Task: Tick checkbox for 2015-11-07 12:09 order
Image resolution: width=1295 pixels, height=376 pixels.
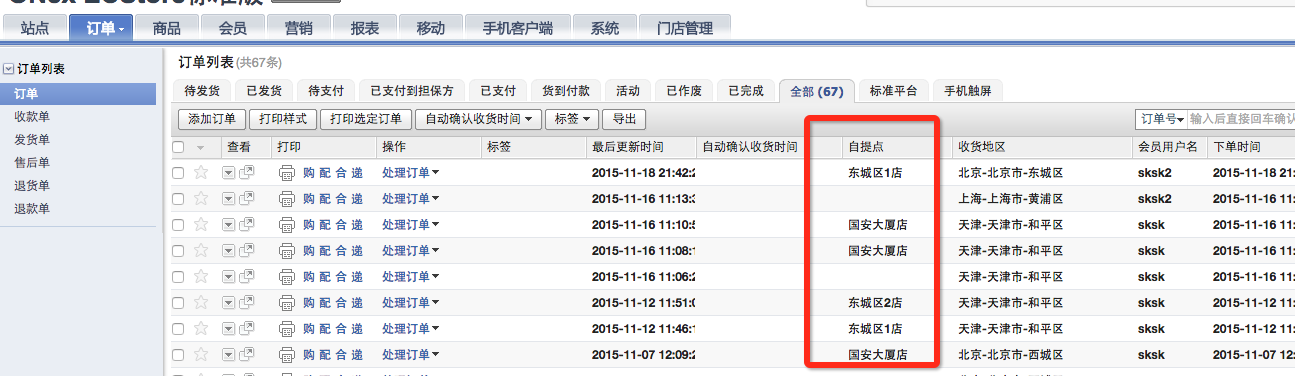Action: (178, 355)
